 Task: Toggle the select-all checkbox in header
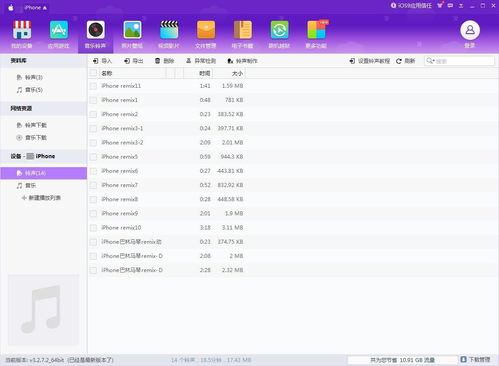[93, 73]
